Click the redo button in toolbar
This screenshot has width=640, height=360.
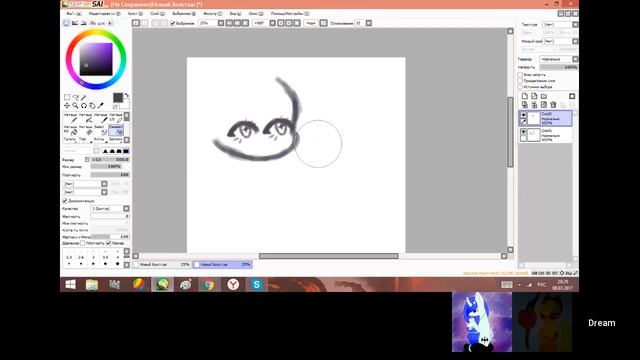click(144, 23)
